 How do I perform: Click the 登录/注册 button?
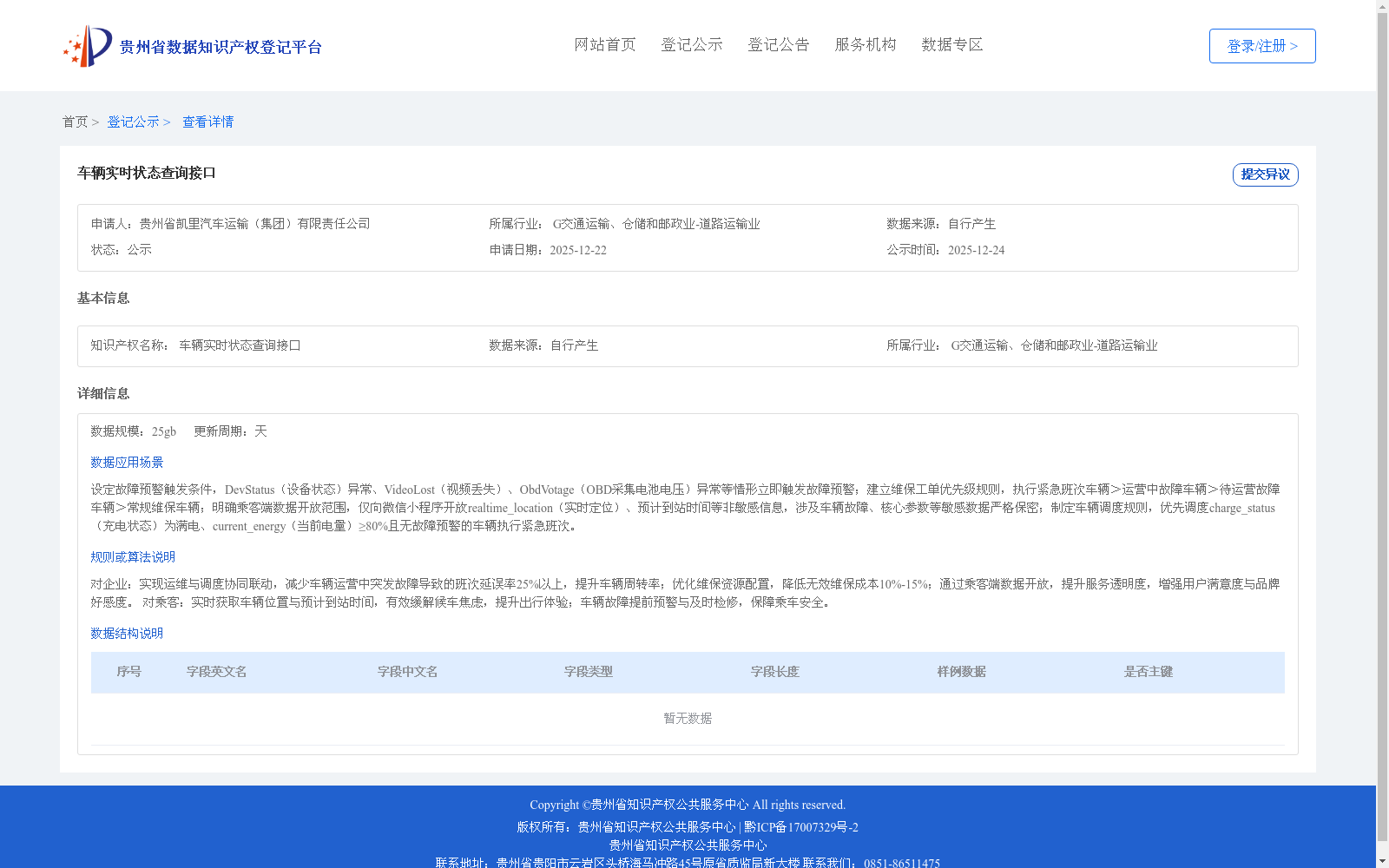pyautogui.click(x=1262, y=46)
